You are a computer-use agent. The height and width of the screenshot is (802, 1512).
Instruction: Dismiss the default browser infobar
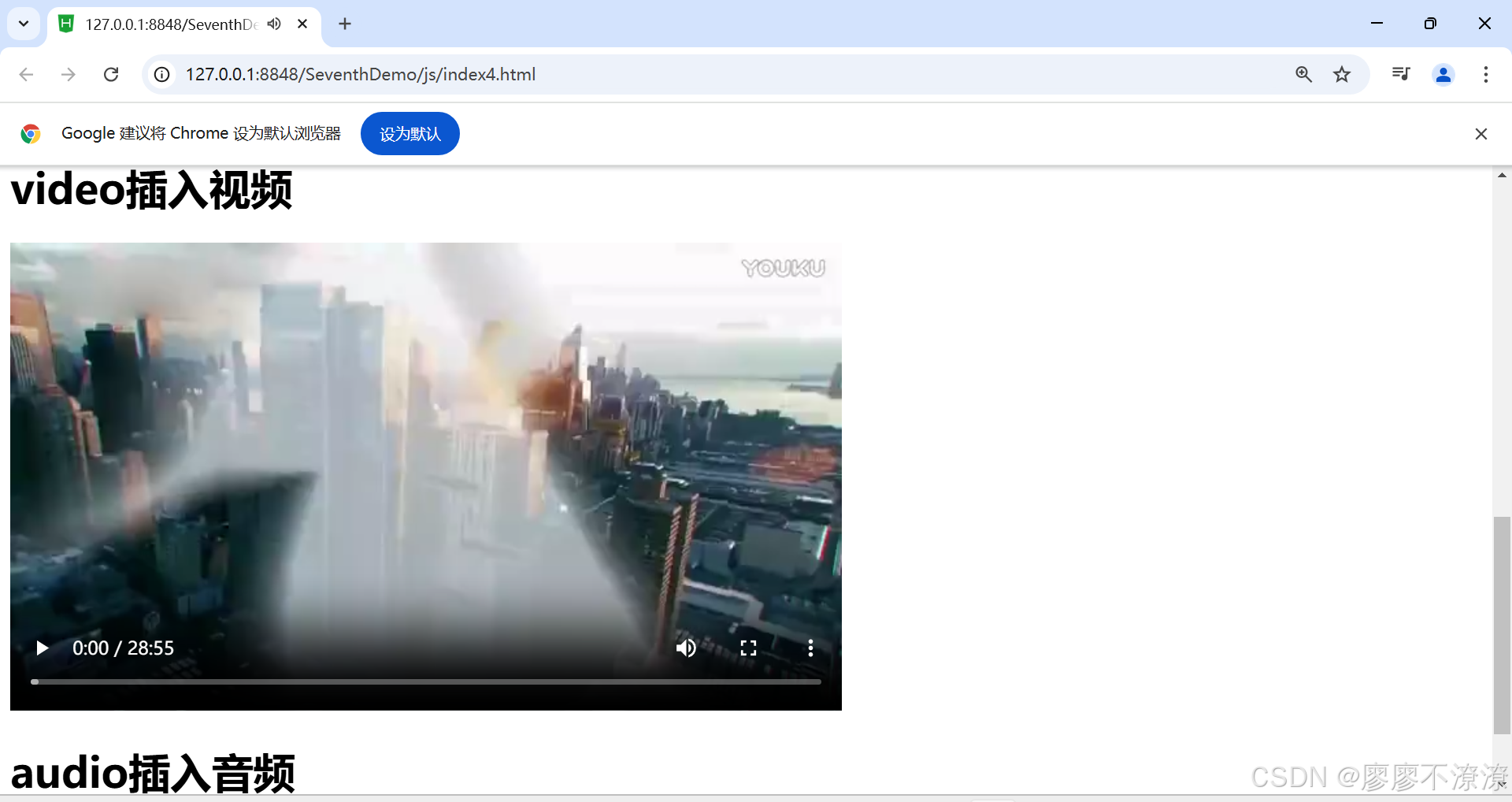click(1481, 134)
